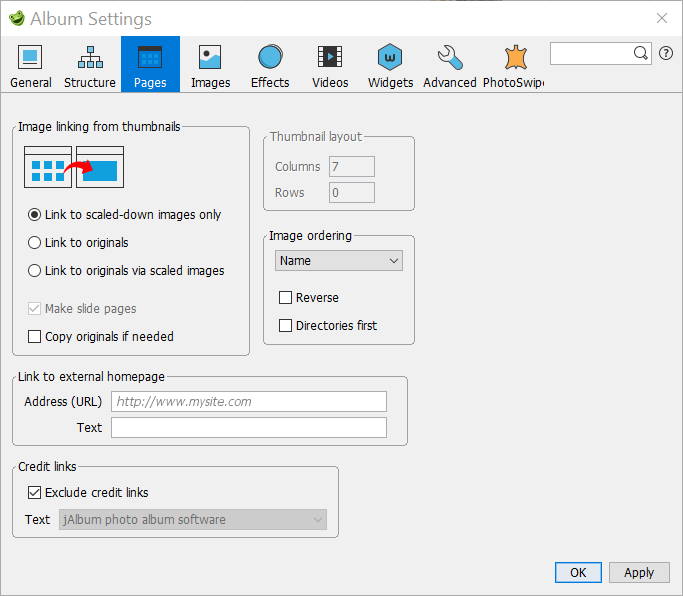Toggle the Reverse ordering checkbox
The width and height of the screenshot is (683, 596).
(286, 298)
